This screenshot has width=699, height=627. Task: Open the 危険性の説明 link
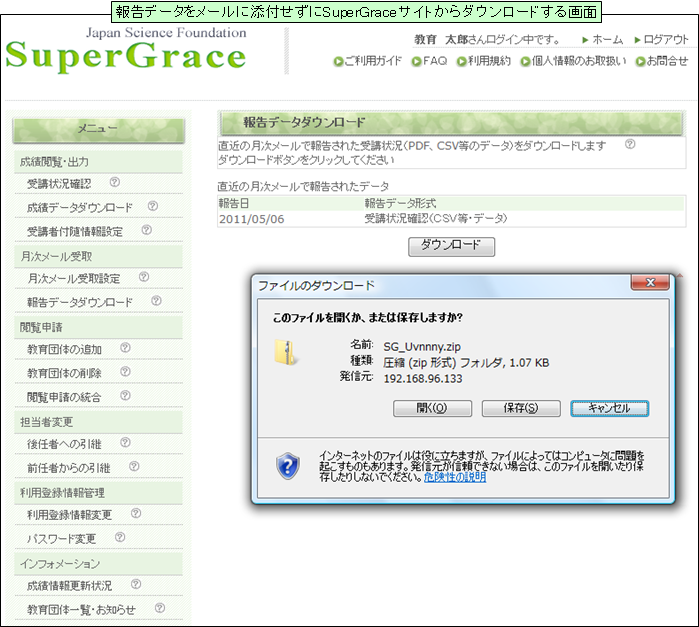coord(455,477)
